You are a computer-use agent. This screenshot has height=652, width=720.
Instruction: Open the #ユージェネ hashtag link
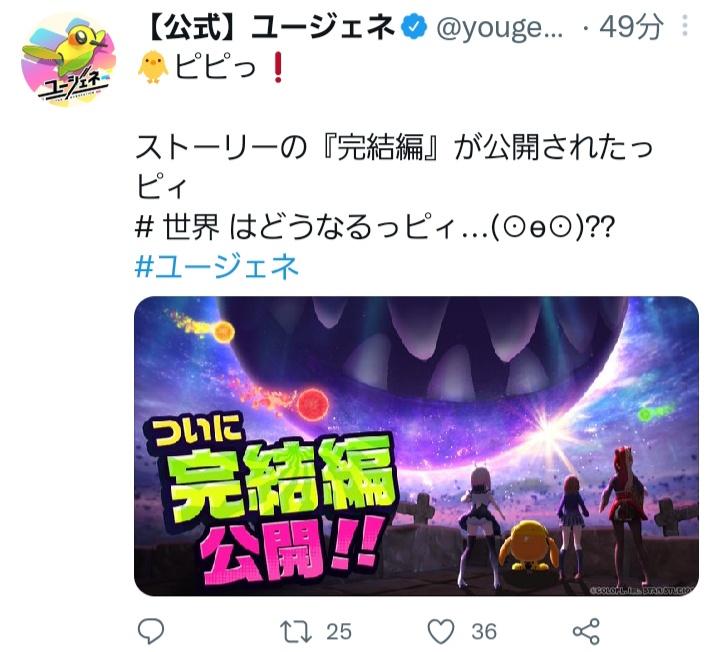point(217,267)
